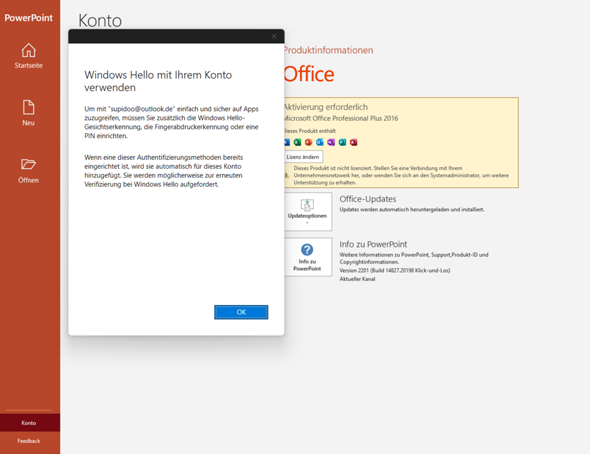This screenshot has height=454, width=590.
Task: Click the Excel app icon
Action: [297, 142]
